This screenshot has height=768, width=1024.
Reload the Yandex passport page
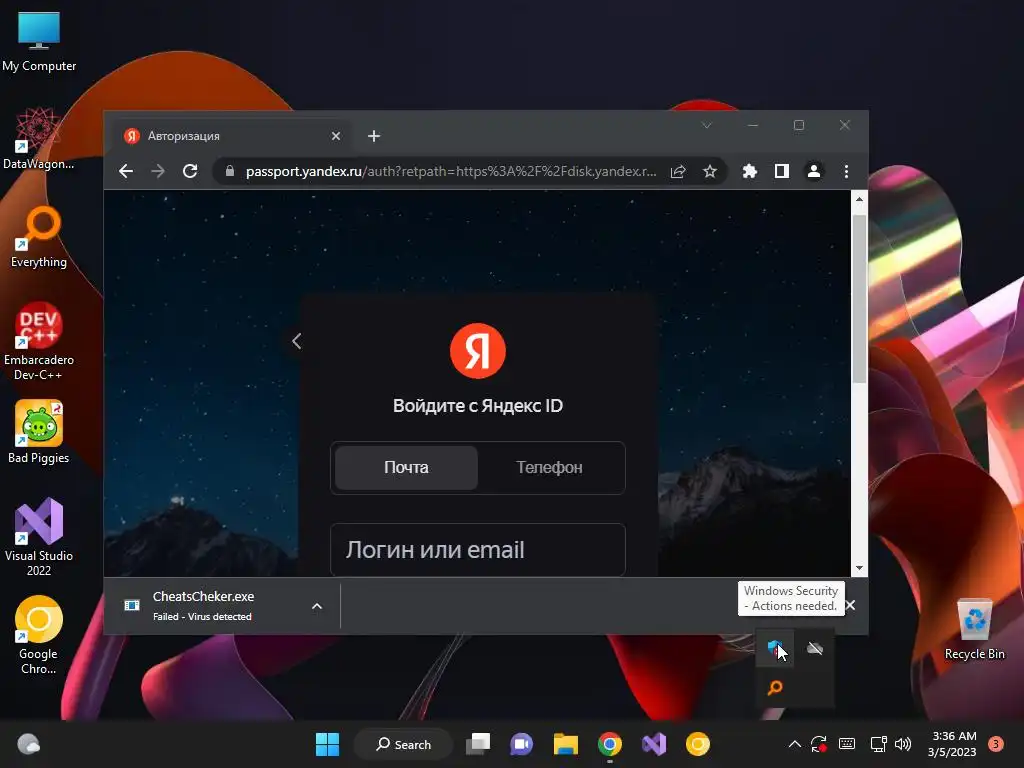pyautogui.click(x=190, y=171)
